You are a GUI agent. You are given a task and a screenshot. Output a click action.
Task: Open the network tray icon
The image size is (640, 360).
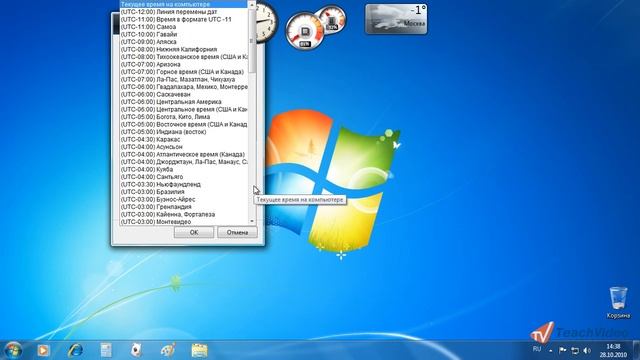[x=575, y=351]
